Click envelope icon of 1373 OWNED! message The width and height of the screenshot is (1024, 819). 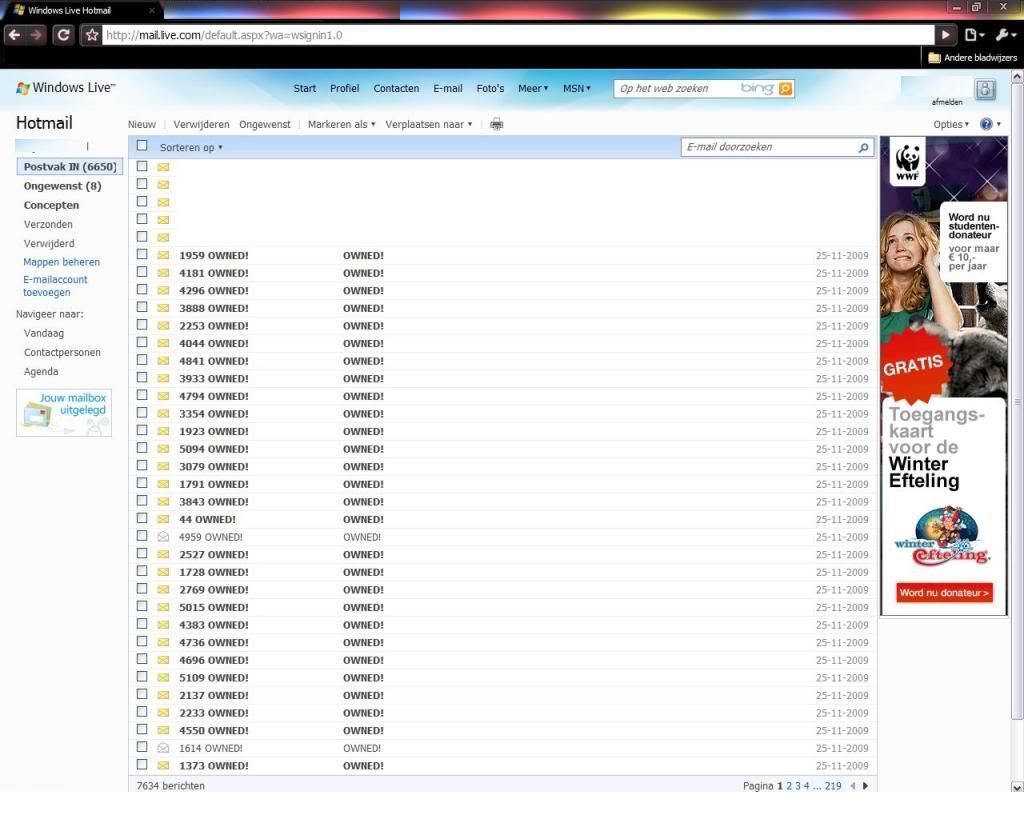click(x=163, y=765)
